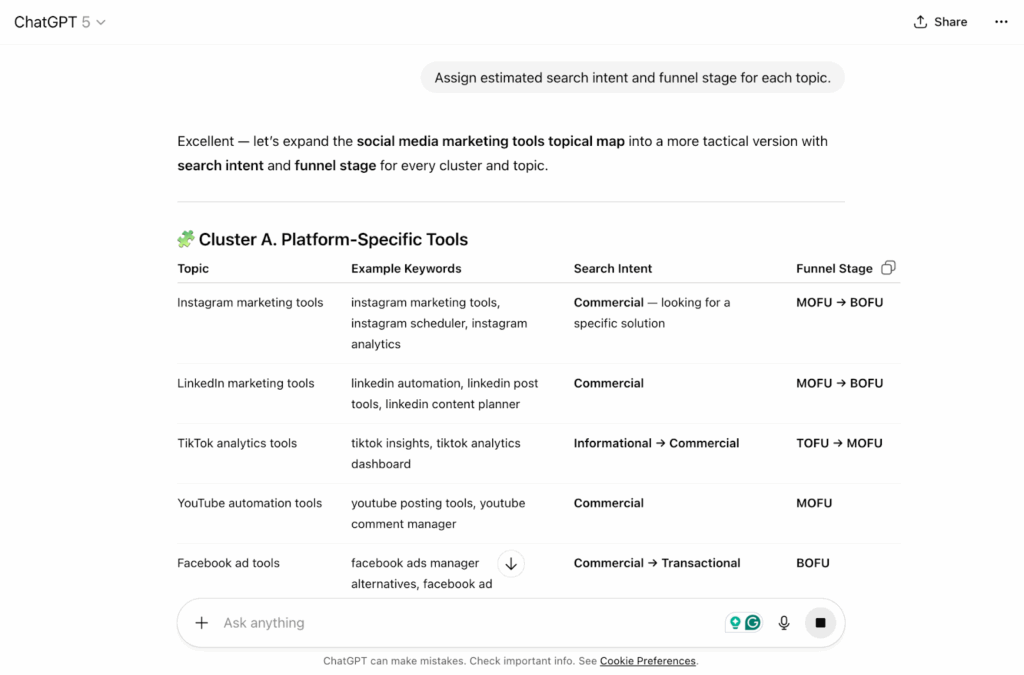Open the ChatGPT 5 model dropdown
Screen dimensions: 1024x675
[x=59, y=22]
